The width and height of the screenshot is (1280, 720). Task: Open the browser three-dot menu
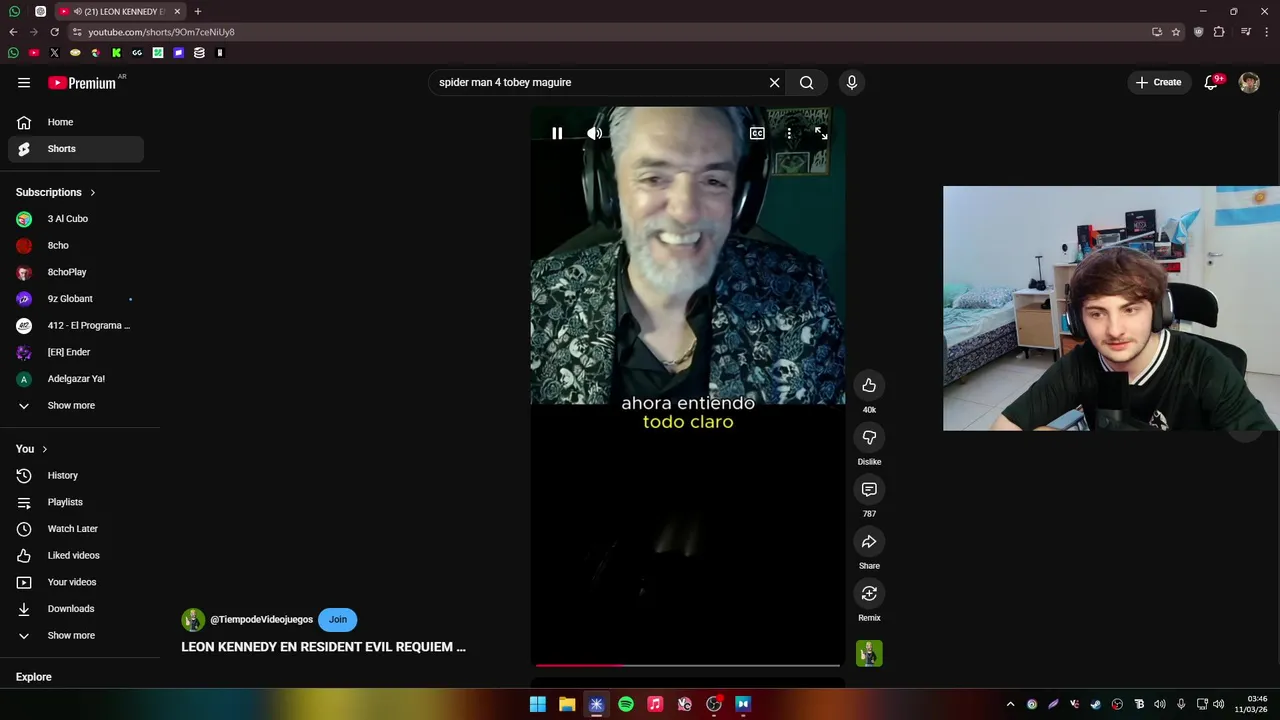1265,32
